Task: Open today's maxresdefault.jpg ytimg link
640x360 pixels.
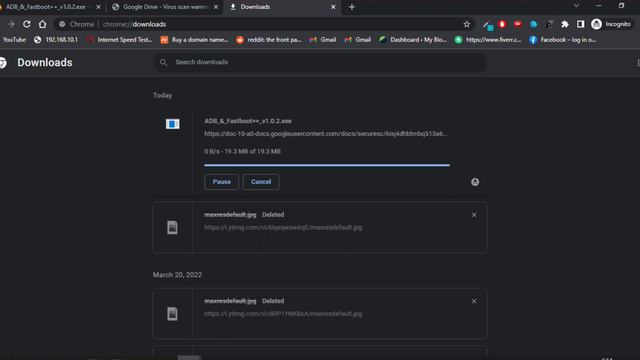Action: [283, 227]
